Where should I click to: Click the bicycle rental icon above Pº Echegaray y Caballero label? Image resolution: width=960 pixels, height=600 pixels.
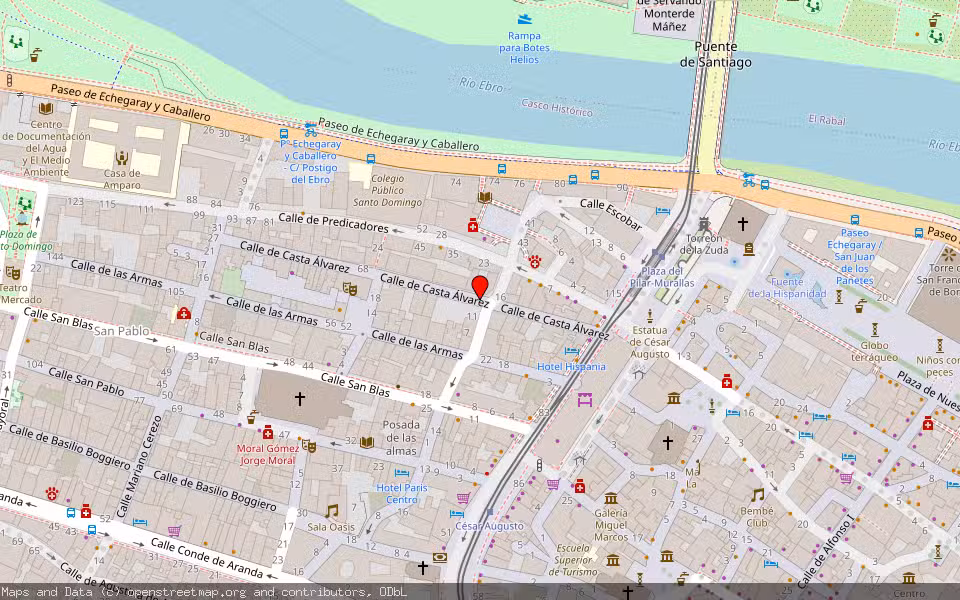click(311, 130)
